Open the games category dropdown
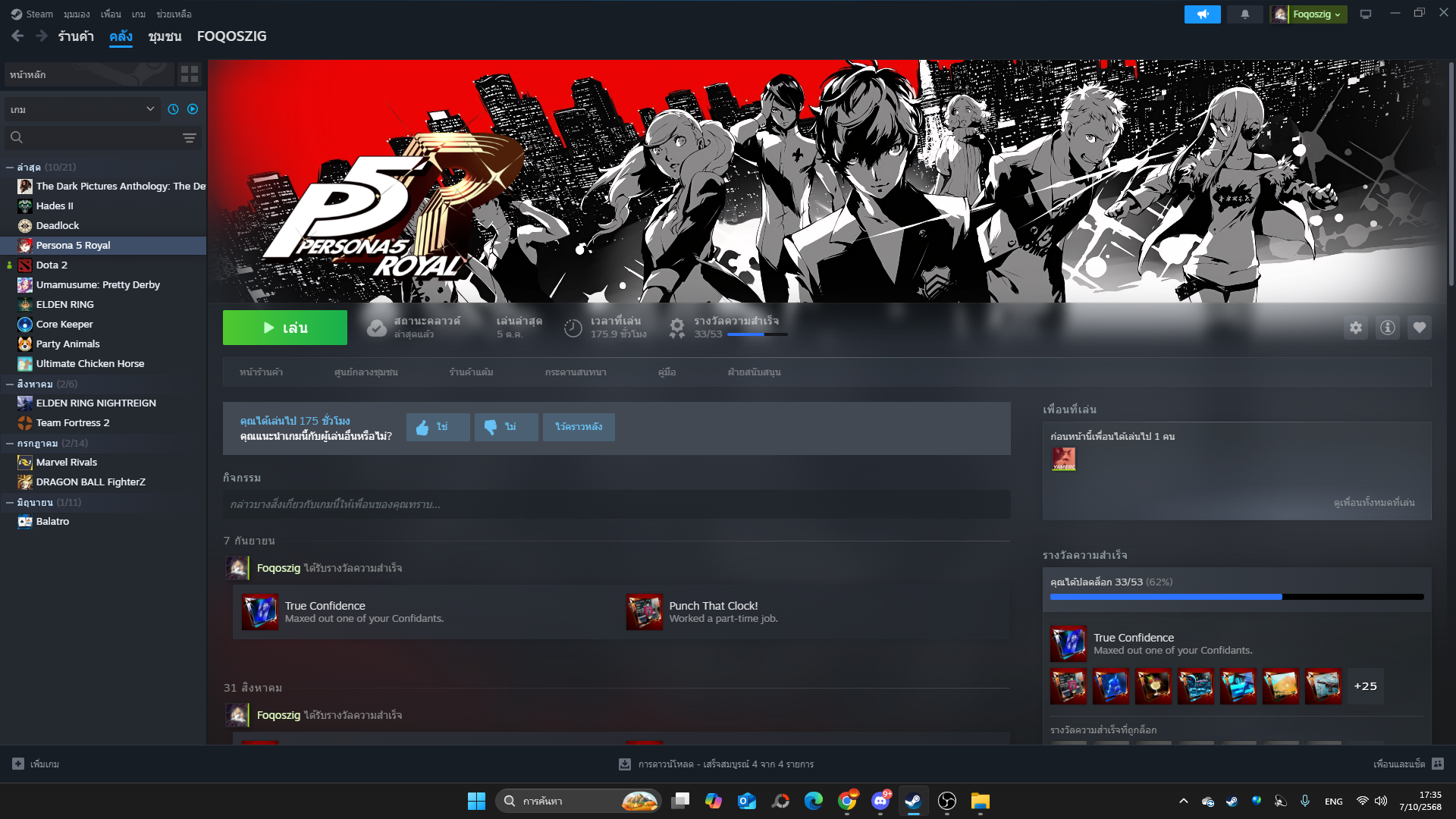Viewport: 1456px width, 819px height. click(82, 109)
